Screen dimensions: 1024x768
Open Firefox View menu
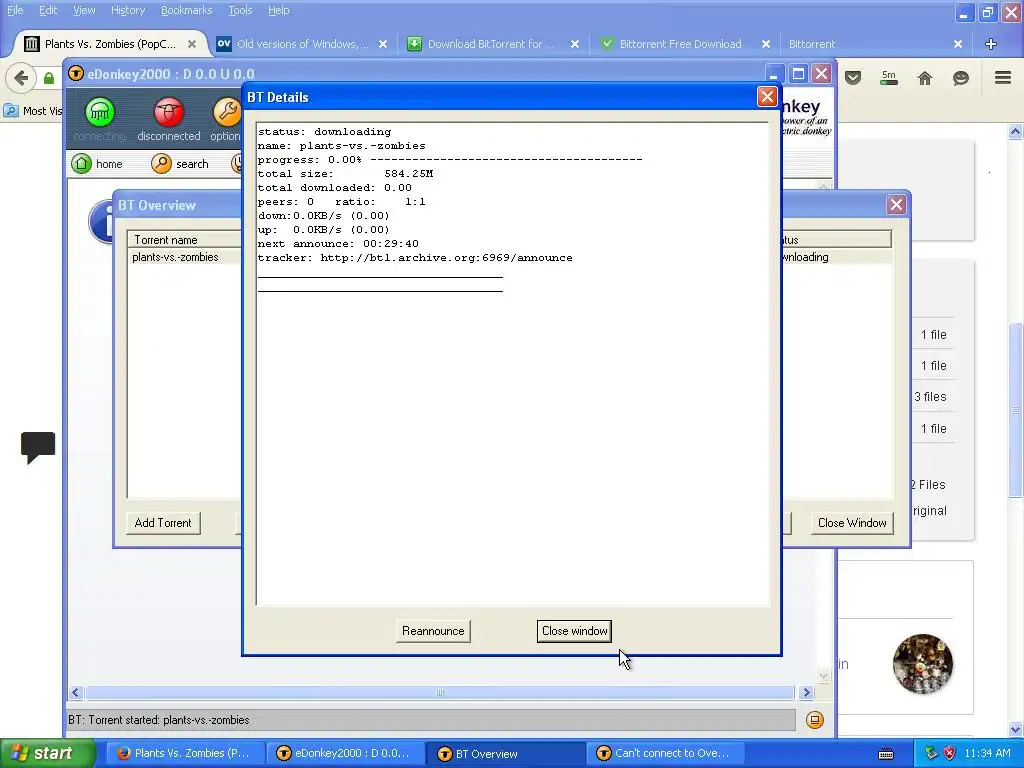pyautogui.click(x=84, y=10)
